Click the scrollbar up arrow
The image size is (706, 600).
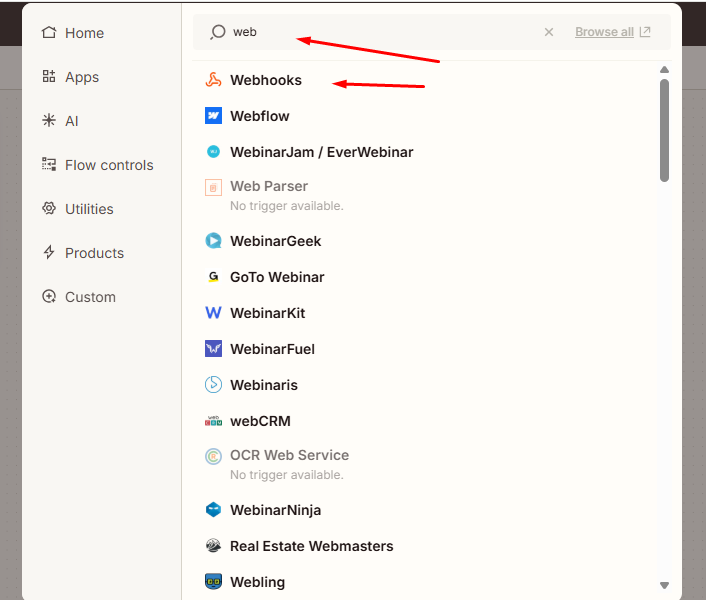pos(664,70)
